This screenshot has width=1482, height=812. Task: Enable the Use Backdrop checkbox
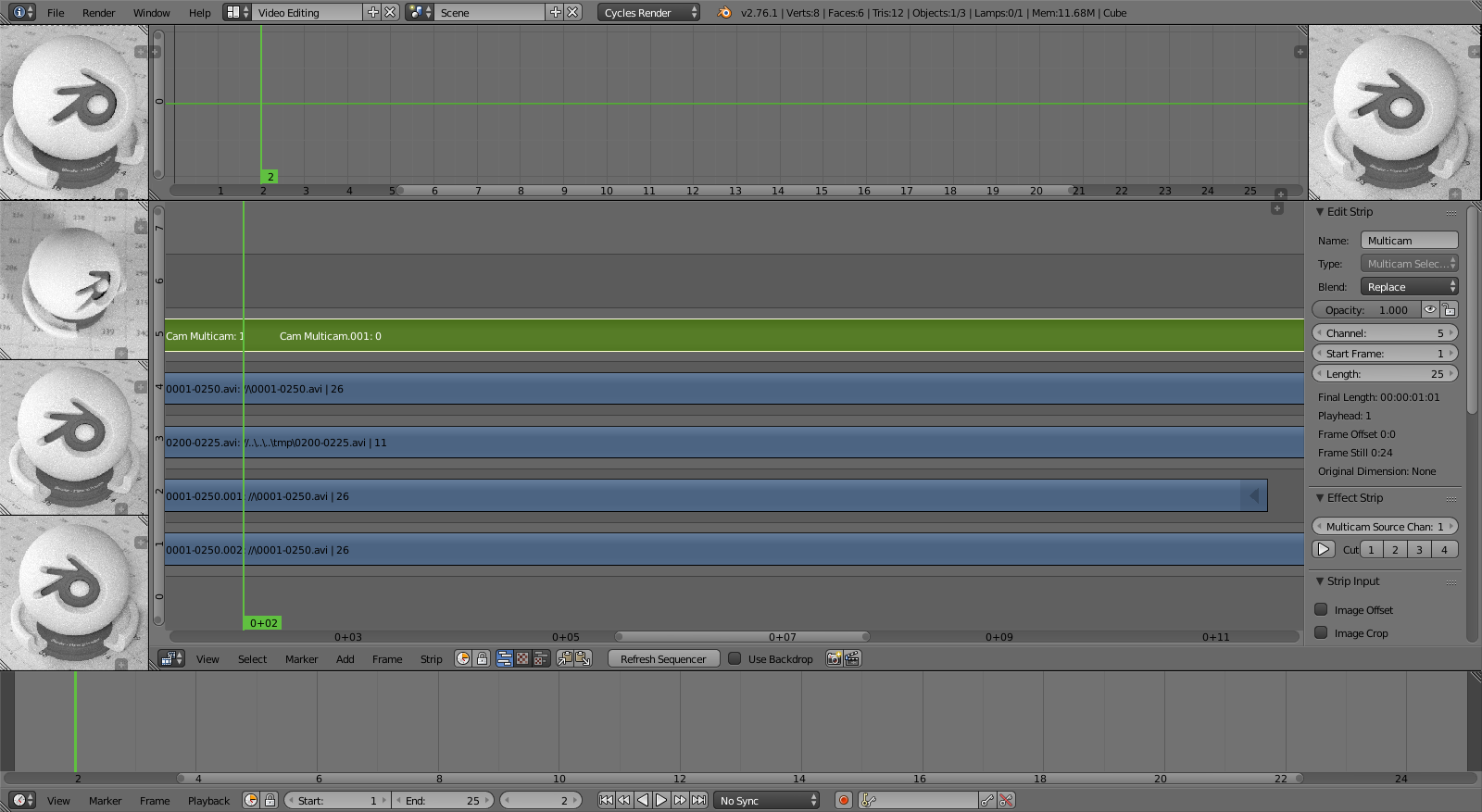(735, 659)
